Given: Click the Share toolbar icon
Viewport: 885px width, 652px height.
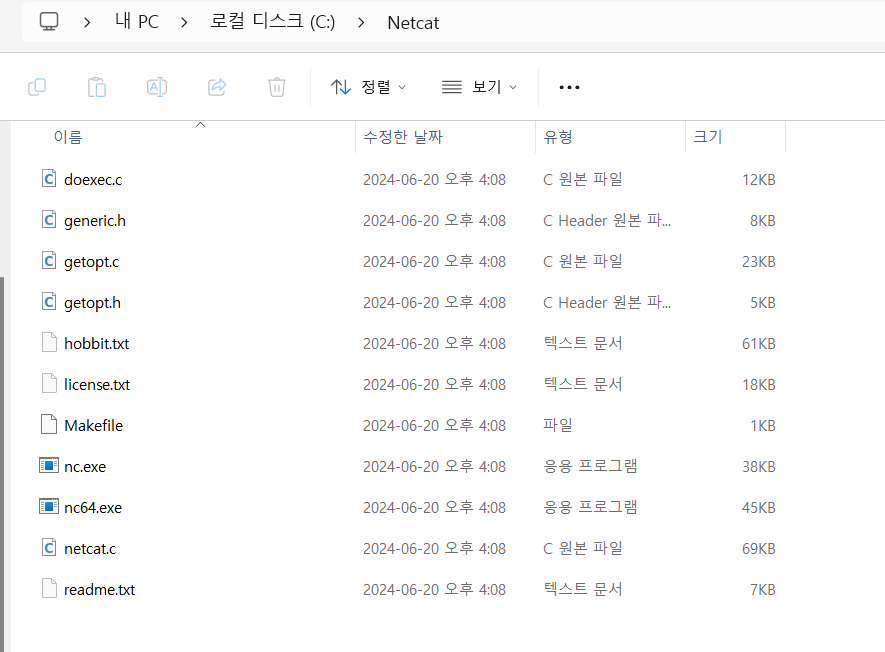Looking at the screenshot, I should 217,87.
